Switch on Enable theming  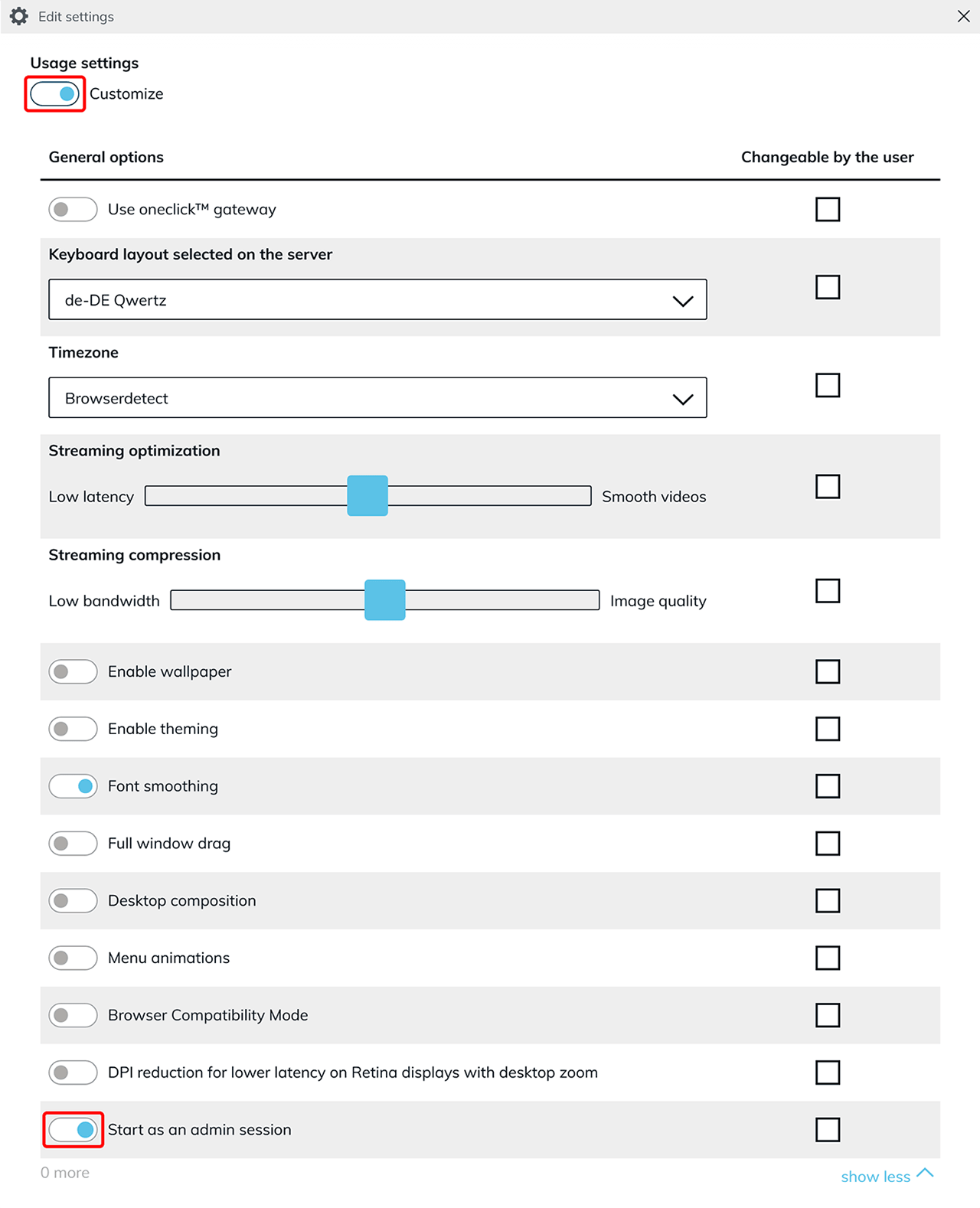73,729
